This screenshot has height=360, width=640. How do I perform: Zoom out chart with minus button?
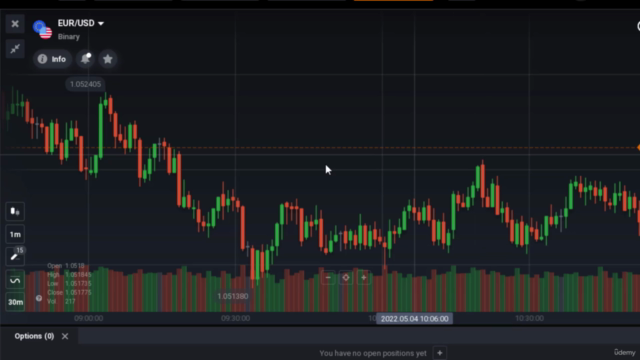[x=328, y=278]
